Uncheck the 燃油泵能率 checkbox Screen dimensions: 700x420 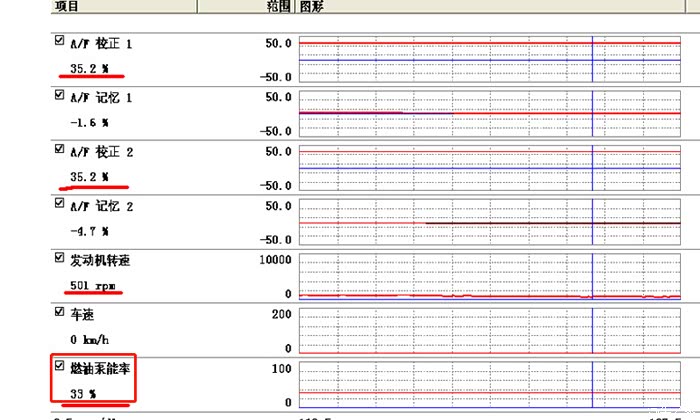point(60,366)
